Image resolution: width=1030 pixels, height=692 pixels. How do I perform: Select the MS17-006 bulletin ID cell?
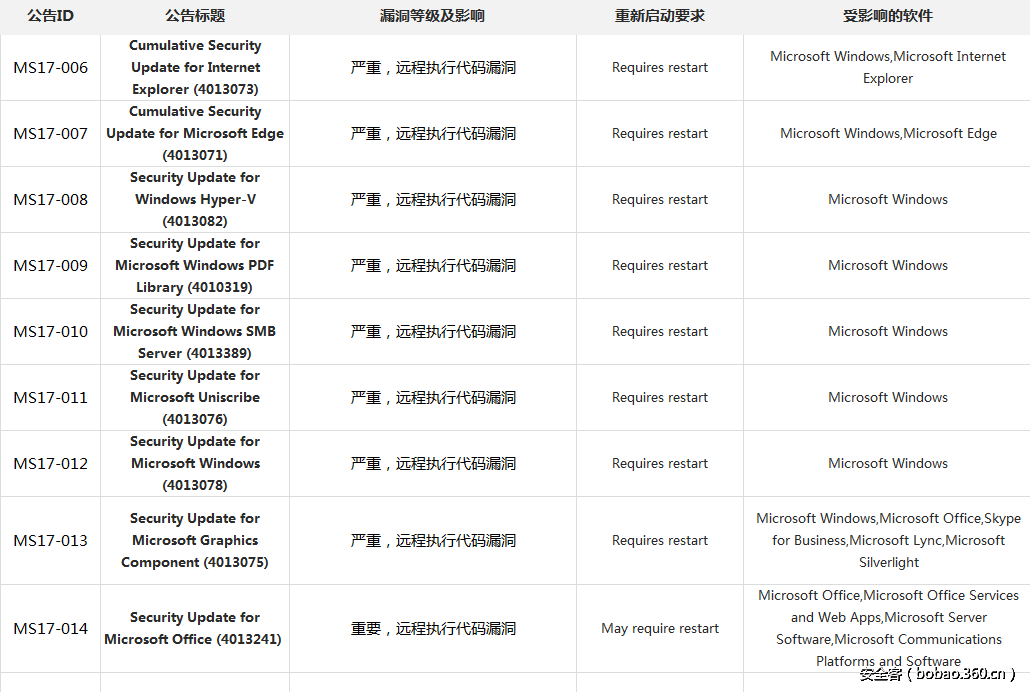tap(51, 68)
